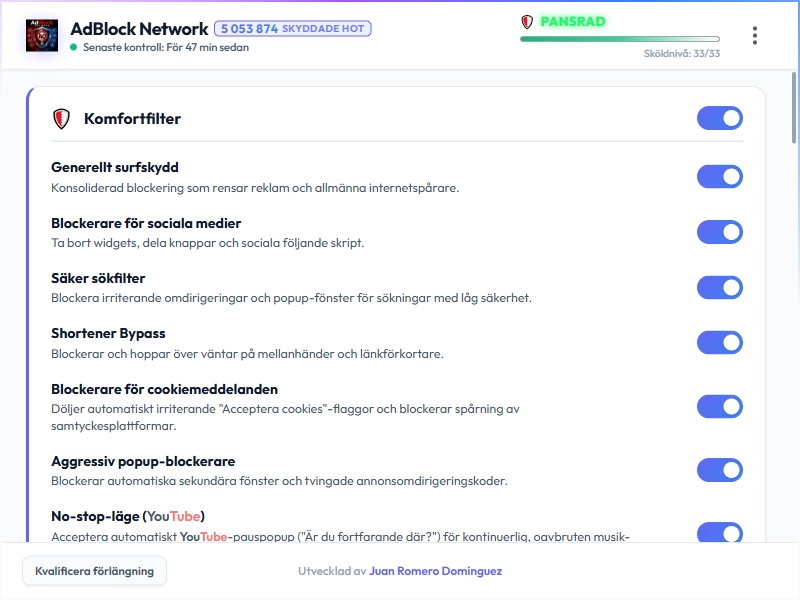The width and height of the screenshot is (800, 600).
Task: Disable Aggressiv popup-blockerare switch
Action: click(x=719, y=470)
